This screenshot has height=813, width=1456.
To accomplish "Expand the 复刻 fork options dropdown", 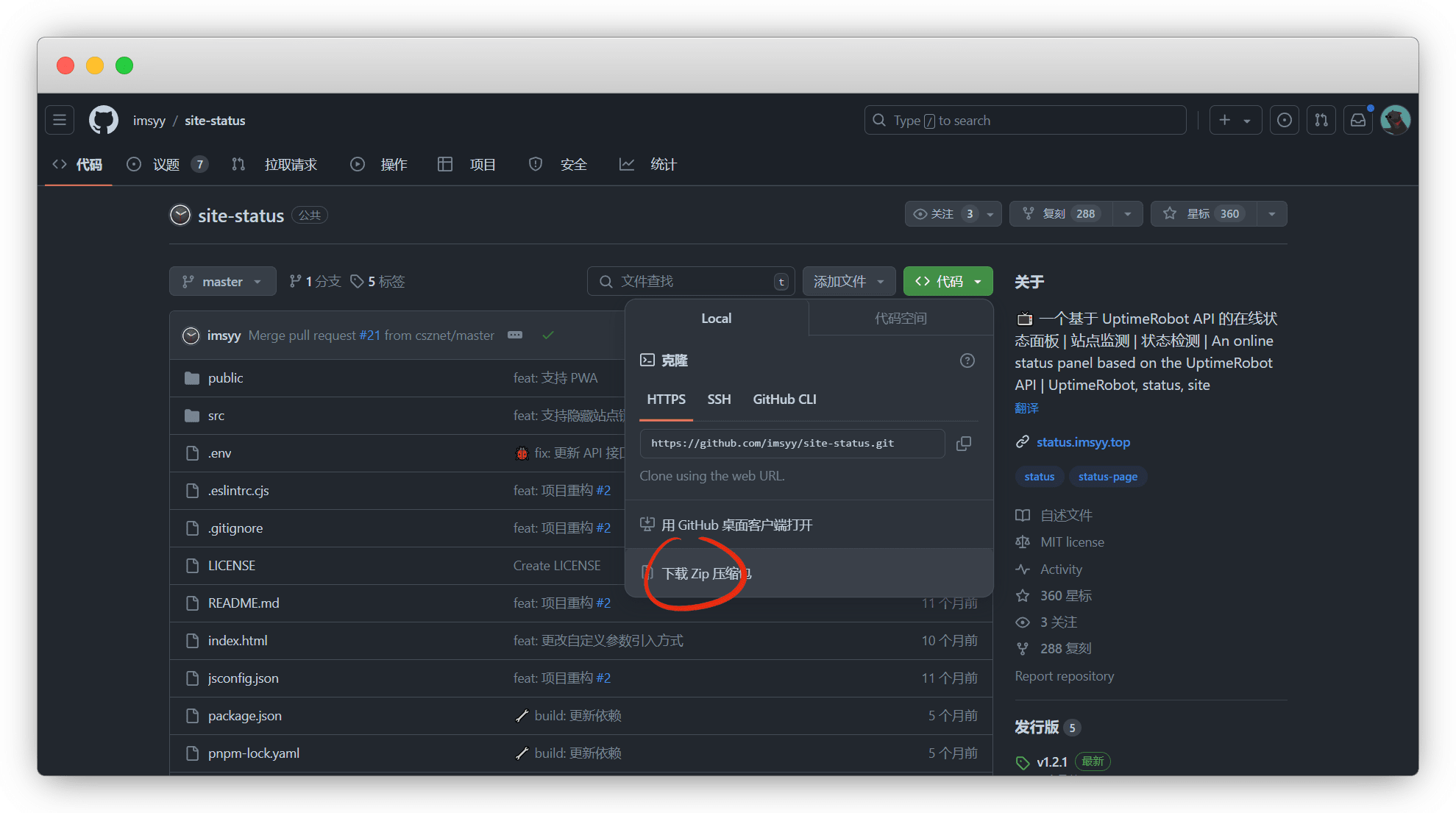I will coord(1127,214).
